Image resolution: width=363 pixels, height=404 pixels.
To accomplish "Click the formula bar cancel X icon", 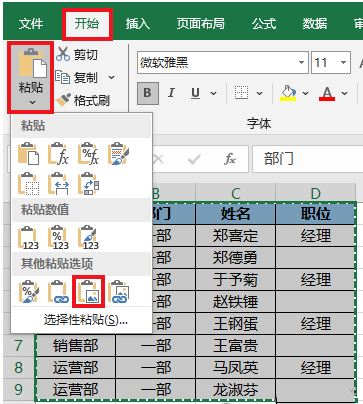I will click(158, 159).
